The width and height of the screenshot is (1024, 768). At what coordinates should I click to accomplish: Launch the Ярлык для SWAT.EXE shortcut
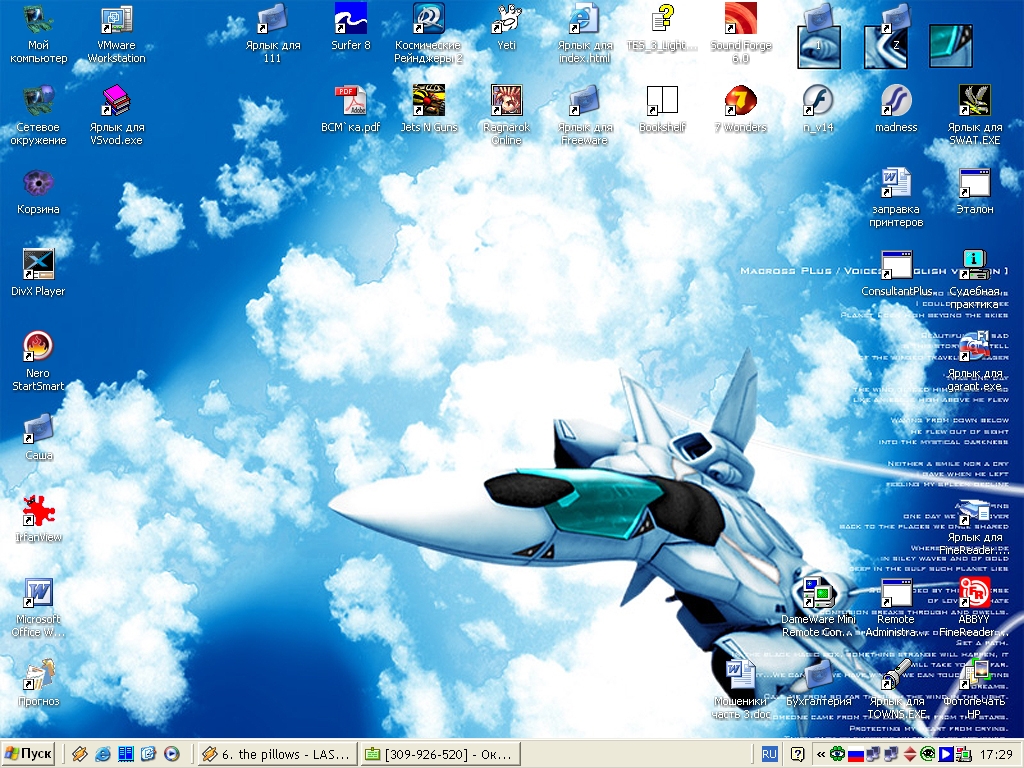(x=974, y=116)
